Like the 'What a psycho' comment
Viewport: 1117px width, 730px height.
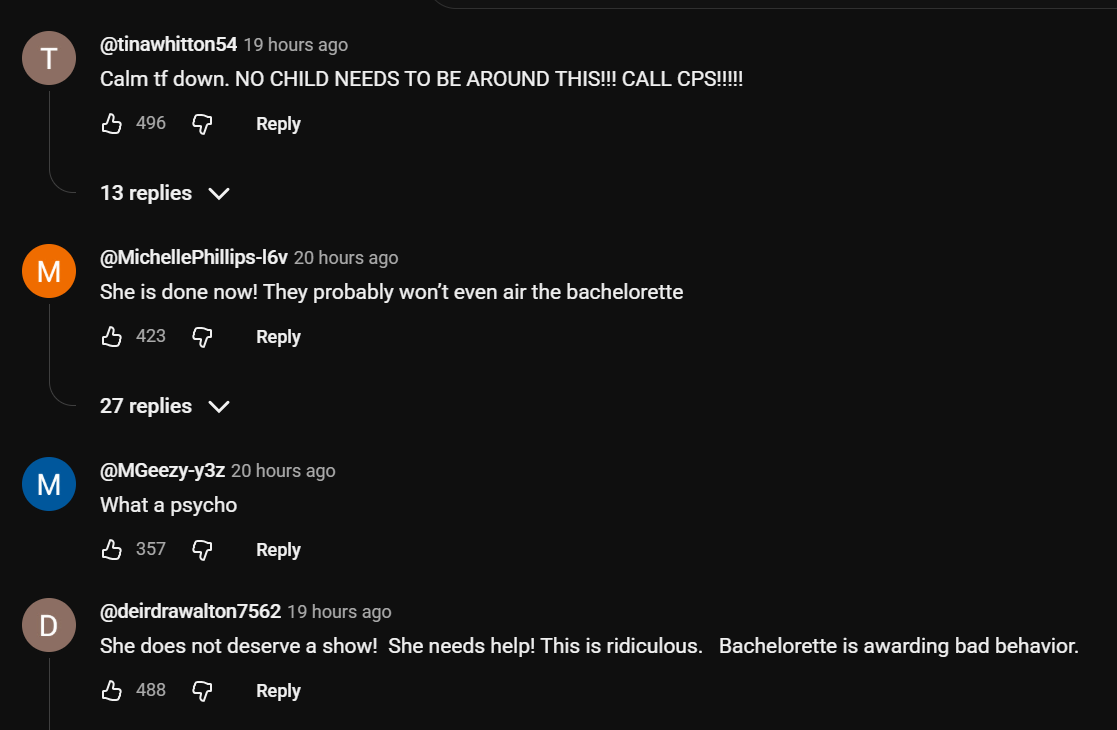click(112, 550)
